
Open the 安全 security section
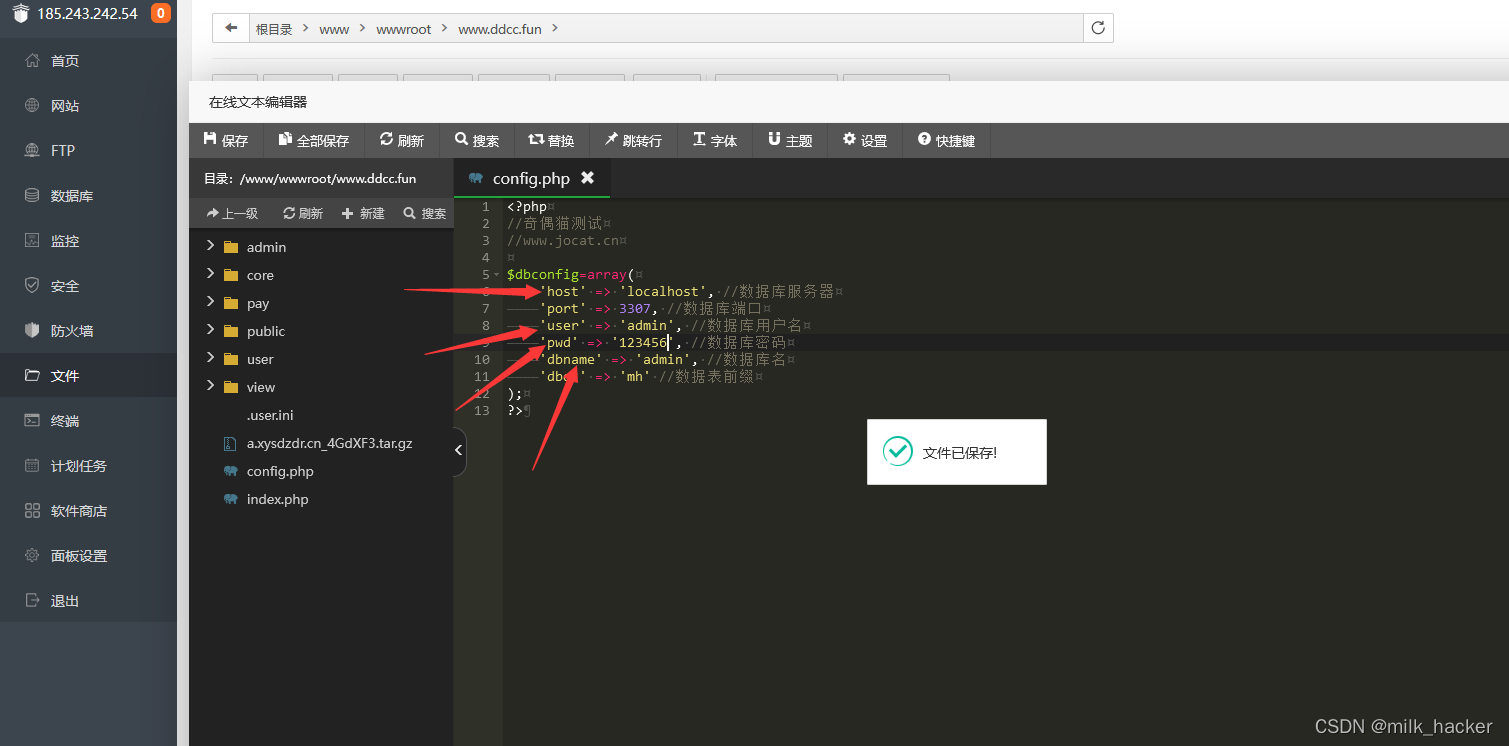point(65,286)
